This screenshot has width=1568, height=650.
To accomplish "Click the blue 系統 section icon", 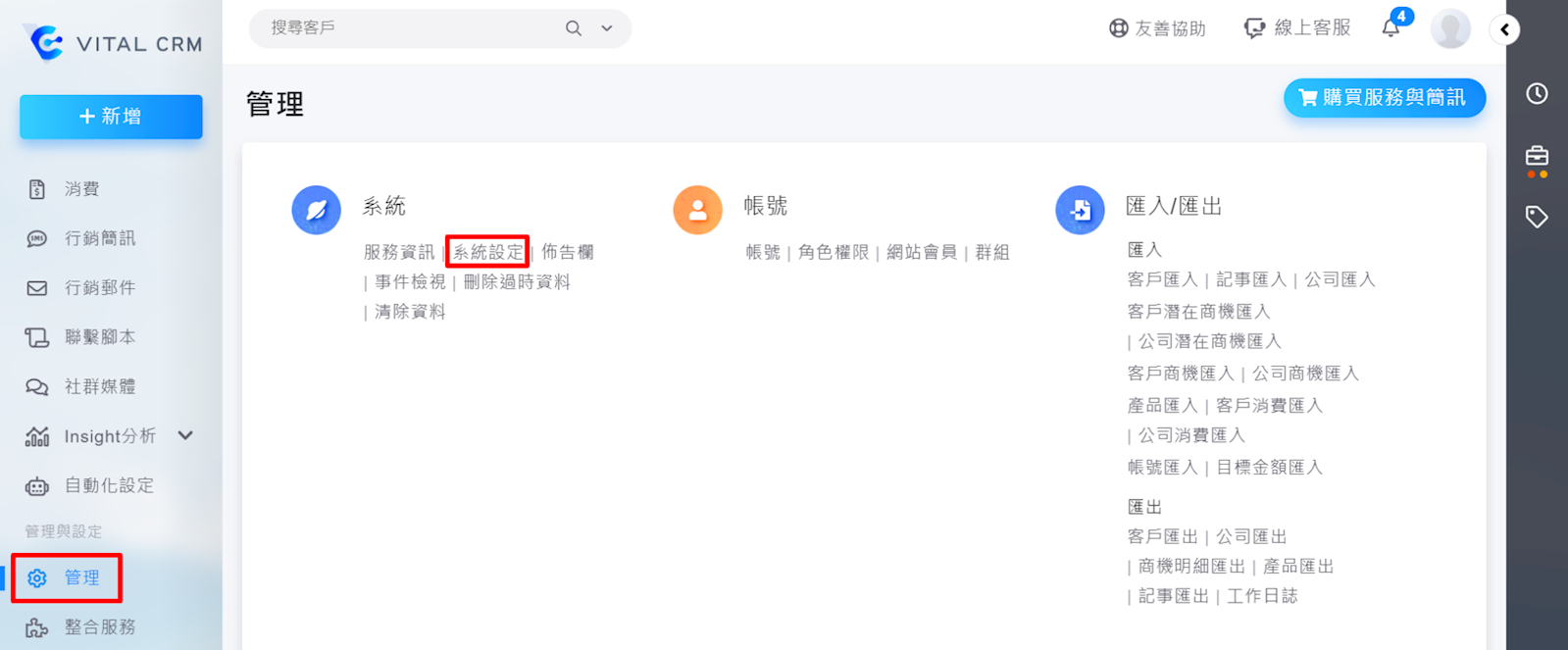I will (x=316, y=210).
